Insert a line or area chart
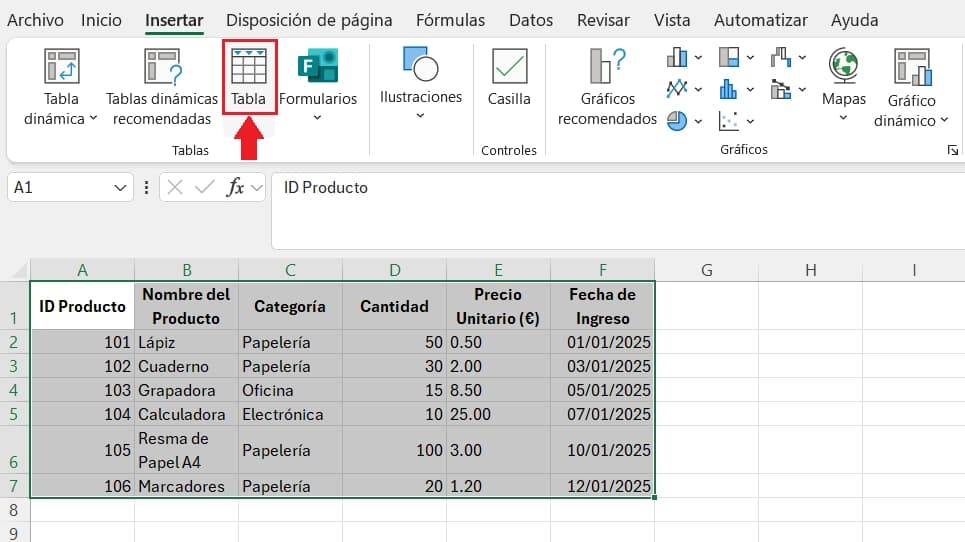 (x=677, y=89)
